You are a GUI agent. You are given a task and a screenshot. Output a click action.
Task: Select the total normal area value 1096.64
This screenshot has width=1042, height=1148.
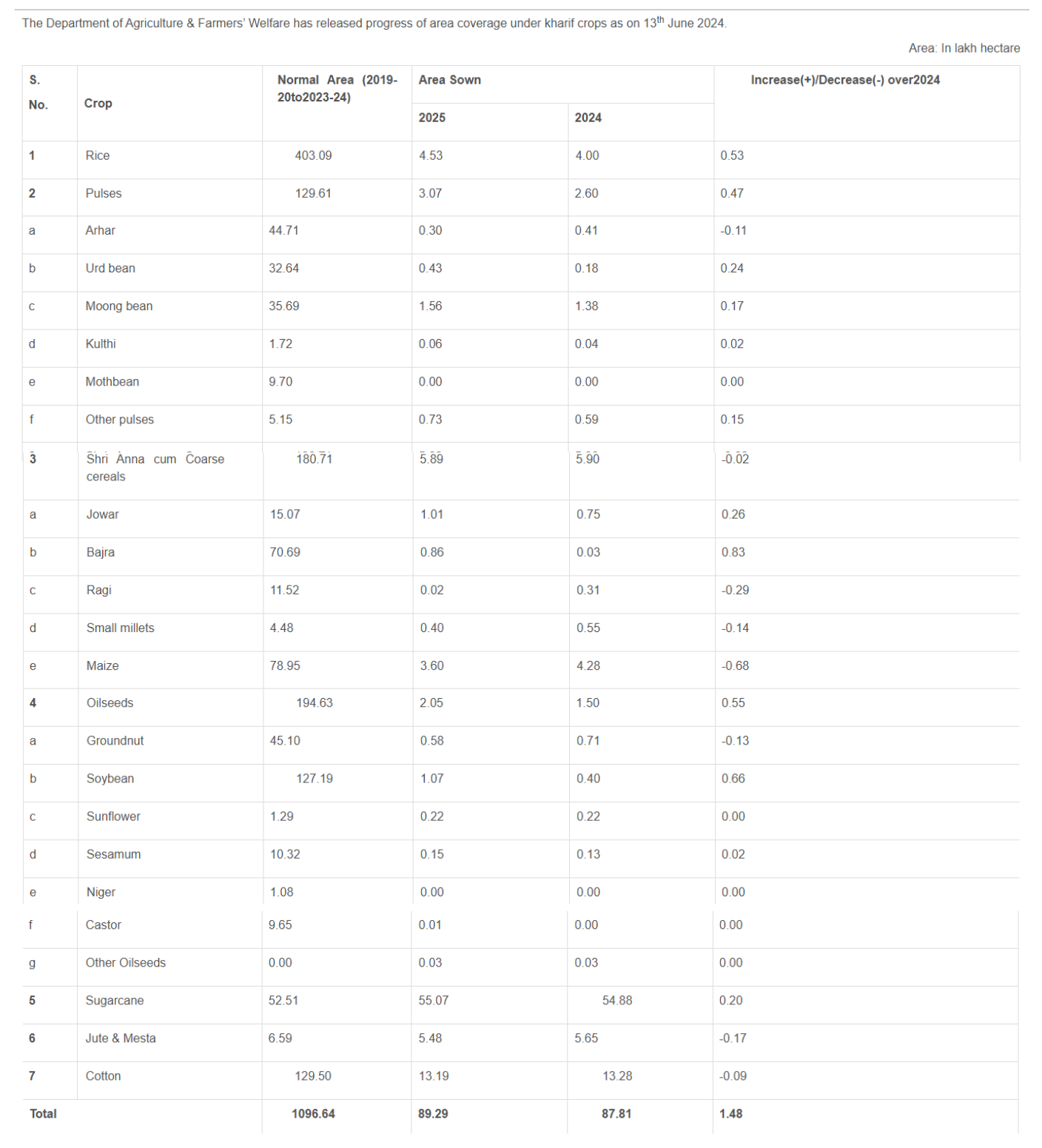coord(313,1113)
